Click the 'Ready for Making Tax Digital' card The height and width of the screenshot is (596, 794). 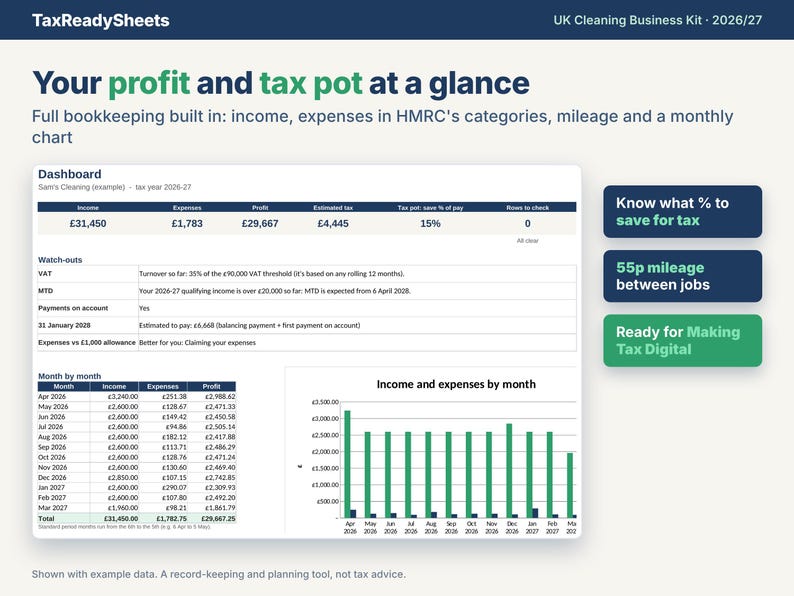(x=682, y=340)
